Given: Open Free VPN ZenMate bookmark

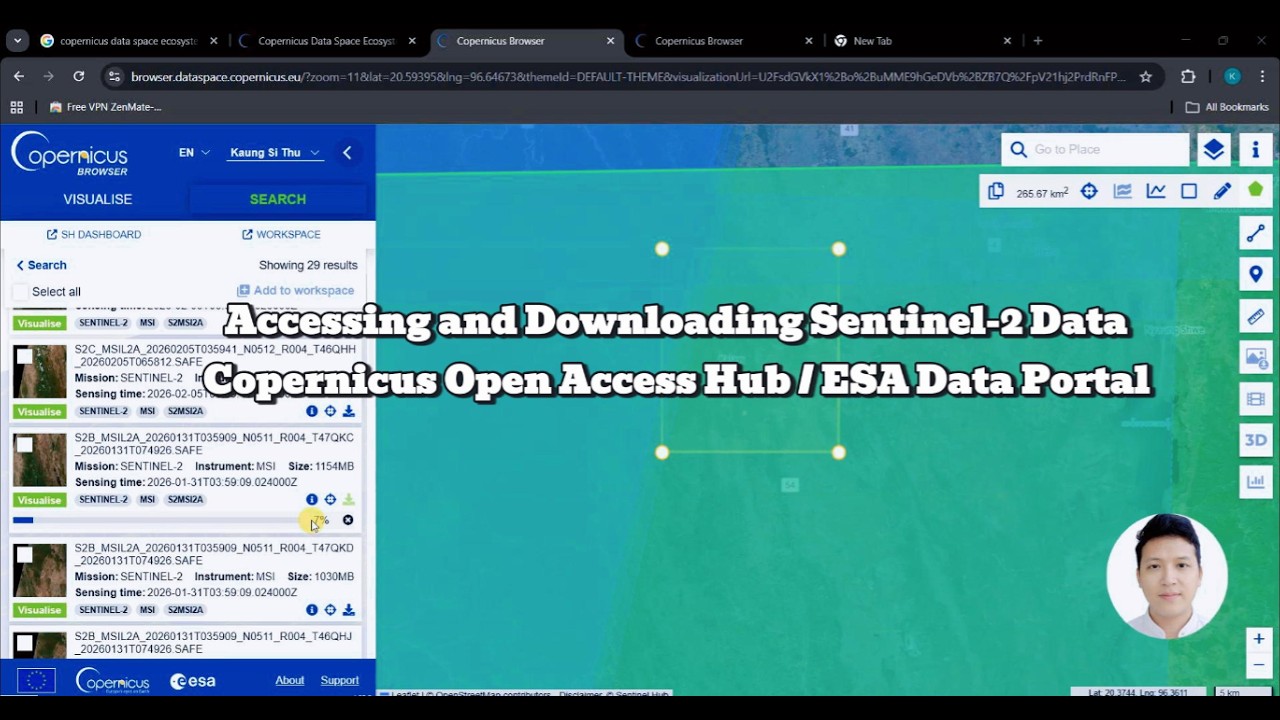Looking at the screenshot, I should click(x=105, y=107).
